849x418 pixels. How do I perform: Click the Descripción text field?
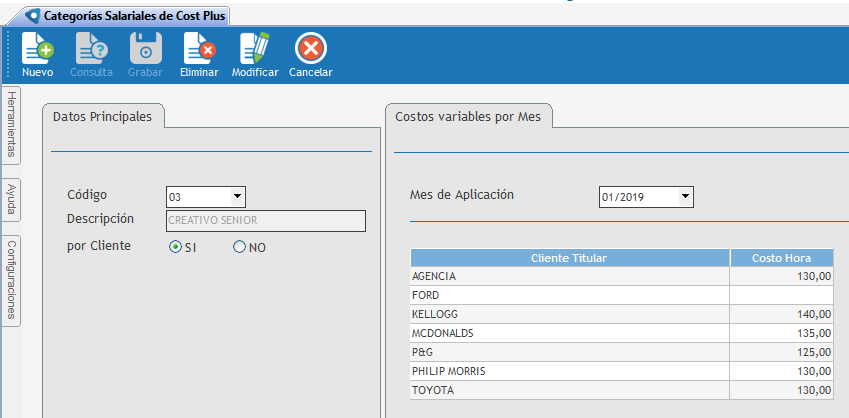click(265, 221)
